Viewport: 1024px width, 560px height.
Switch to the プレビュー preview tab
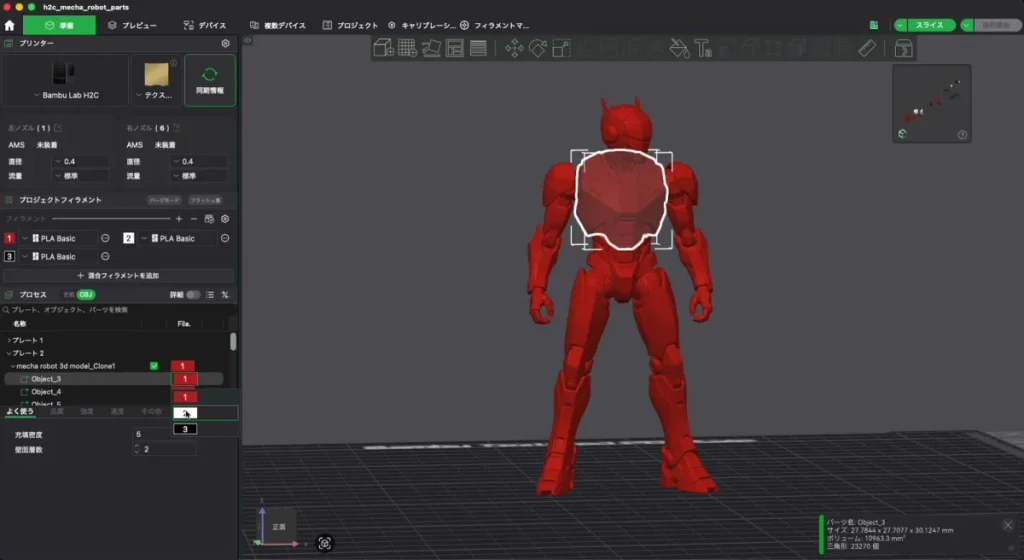tap(133, 25)
